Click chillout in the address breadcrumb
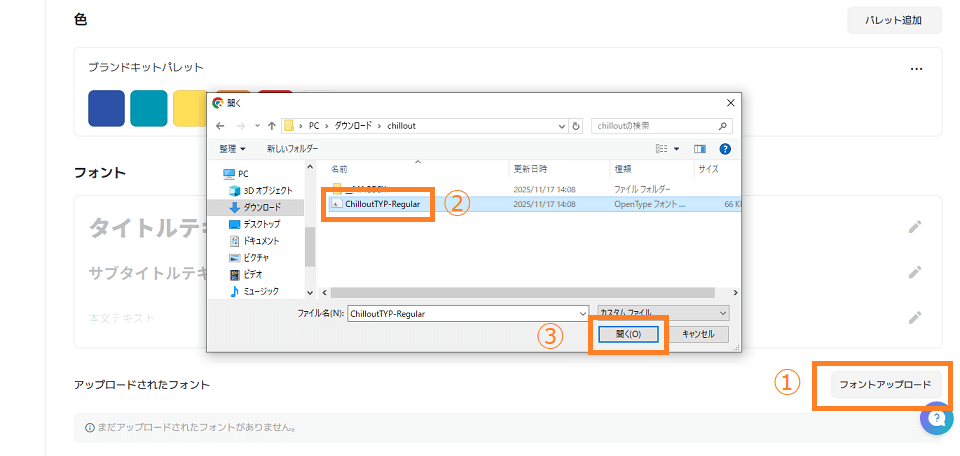 click(x=402, y=126)
